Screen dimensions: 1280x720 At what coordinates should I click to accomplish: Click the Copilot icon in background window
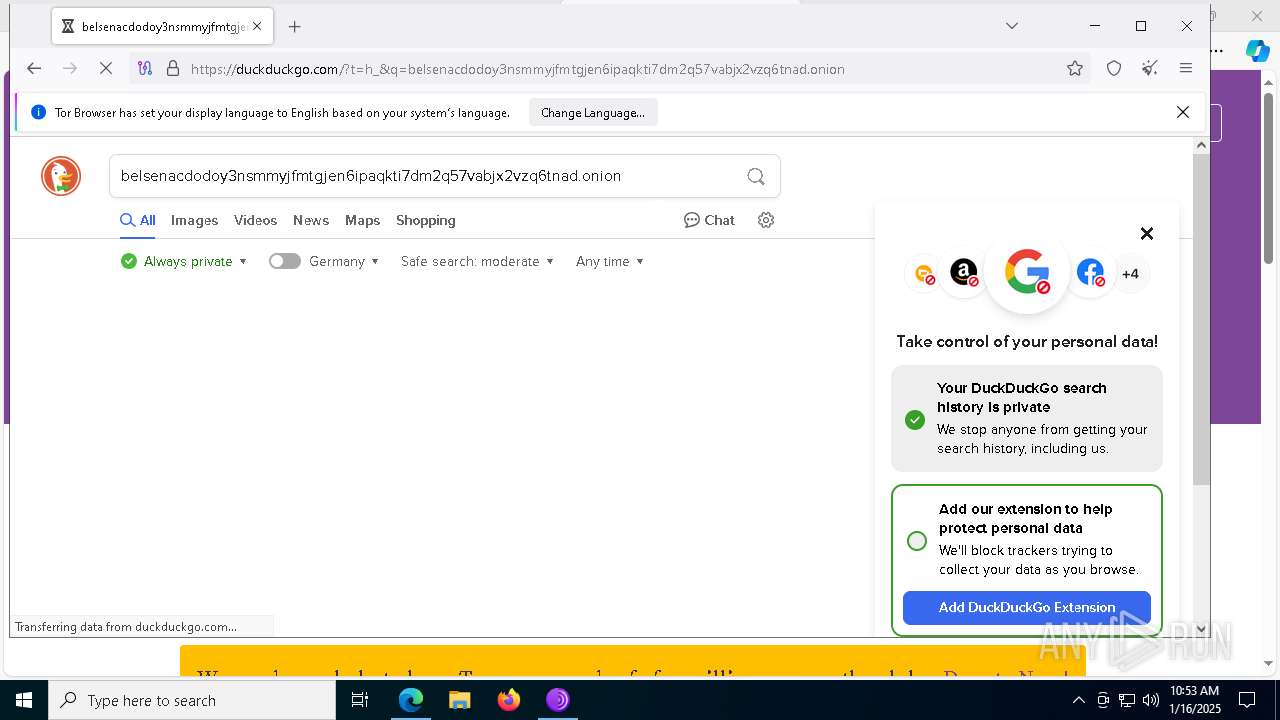click(x=1257, y=50)
